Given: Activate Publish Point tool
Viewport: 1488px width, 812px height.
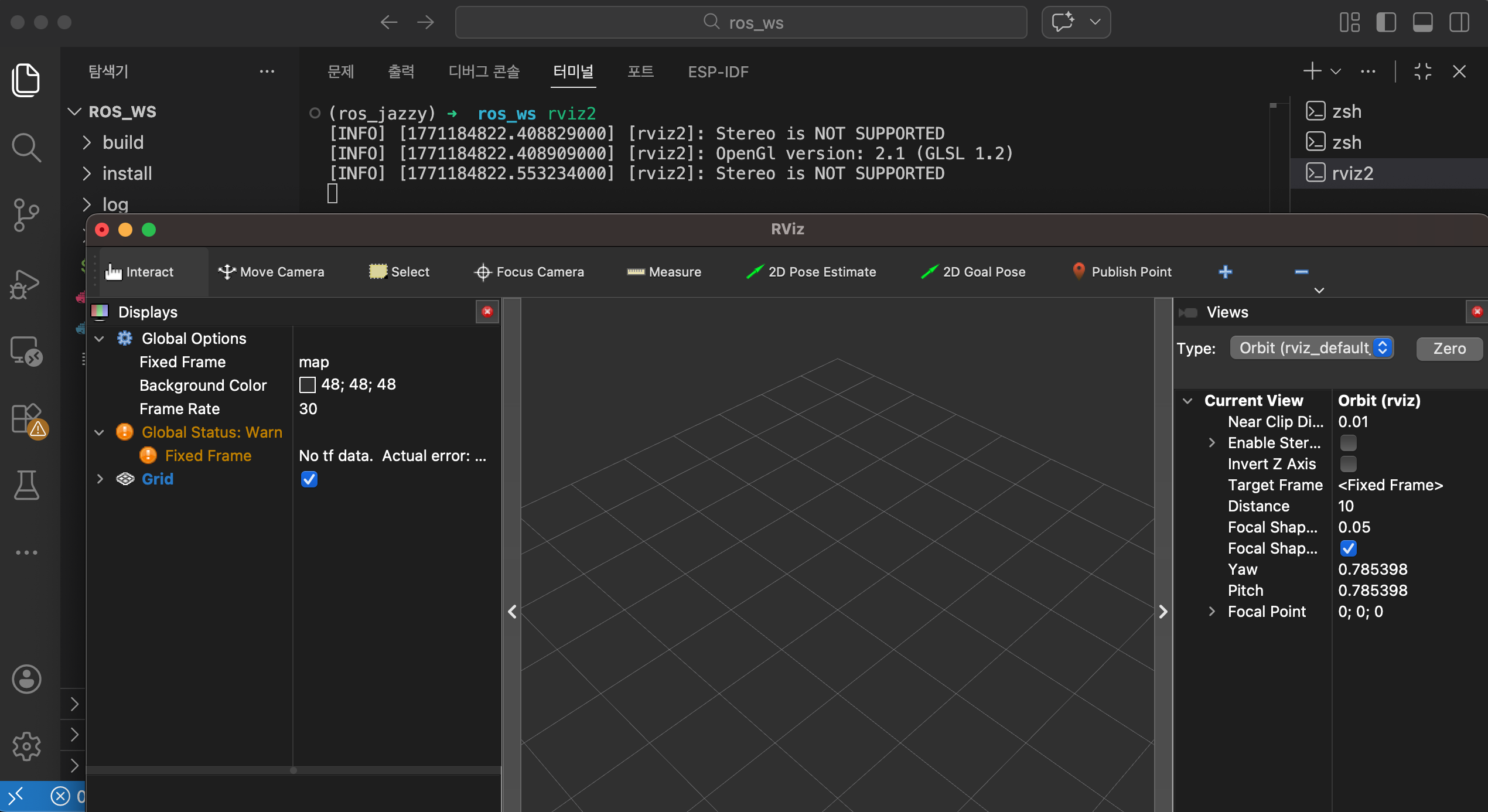Looking at the screenshot, I should pos(1122,272).
